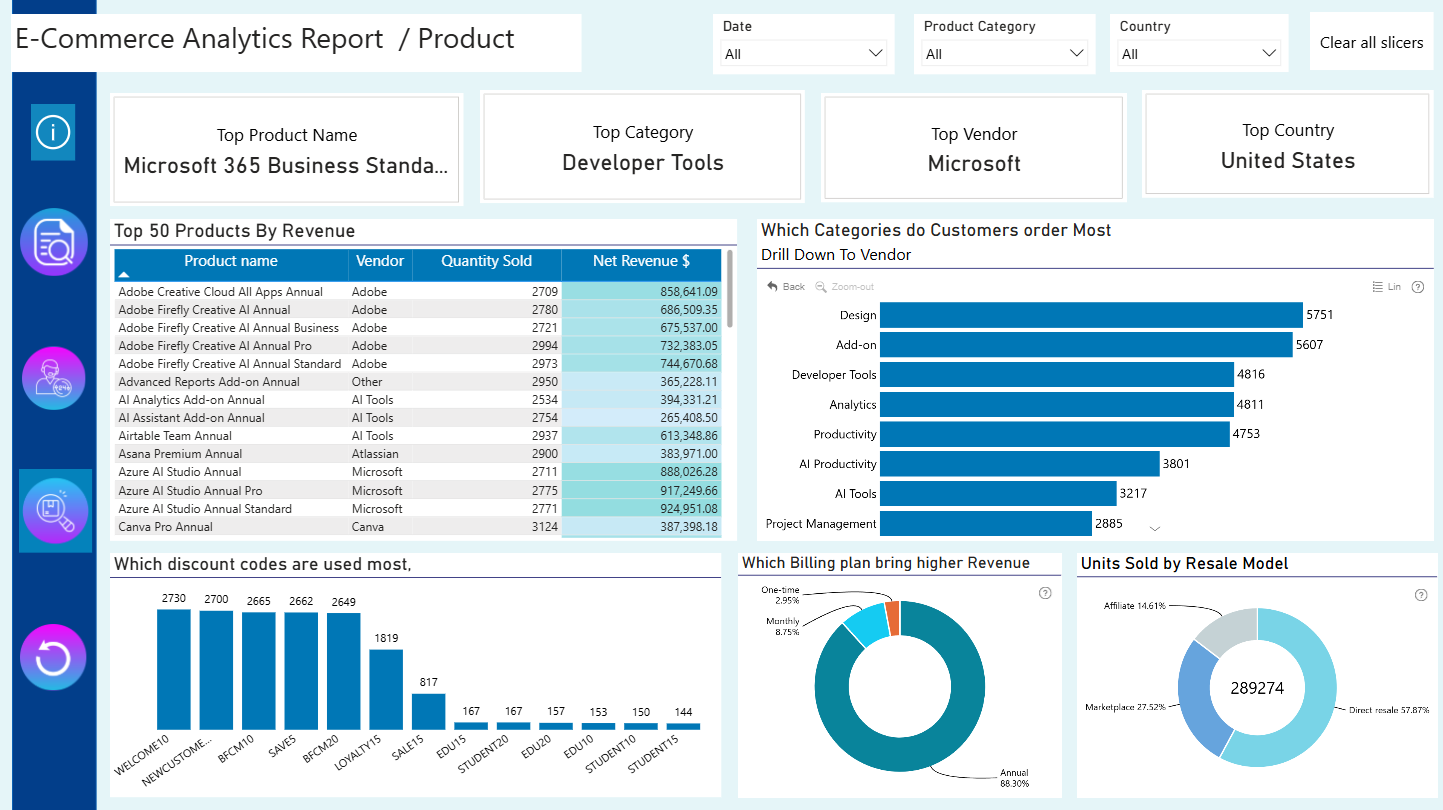The width and height of the screenshot is (1443, 810).
Task: Click Zoom-out on the category chart
Action: pyautogui.click(x=845, y=287)
